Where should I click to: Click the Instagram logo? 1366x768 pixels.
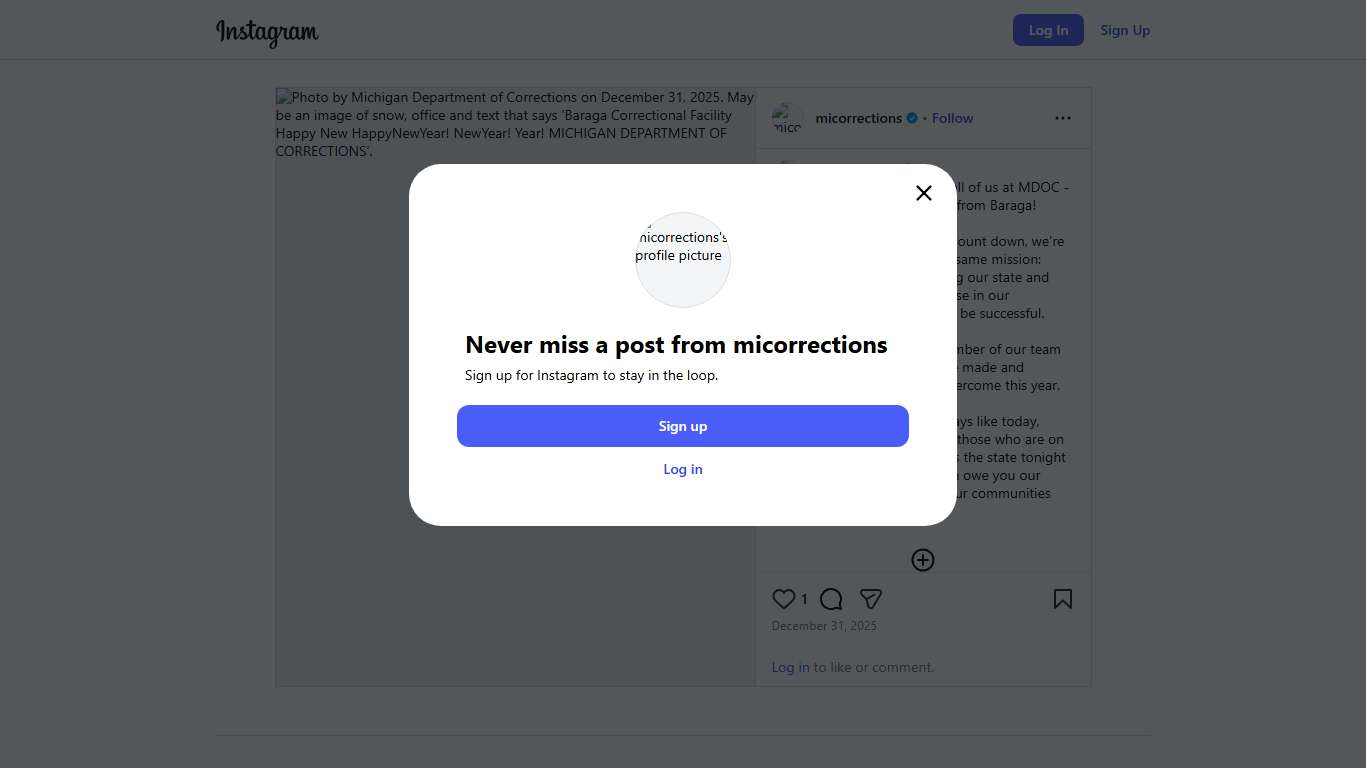point(267,31)
